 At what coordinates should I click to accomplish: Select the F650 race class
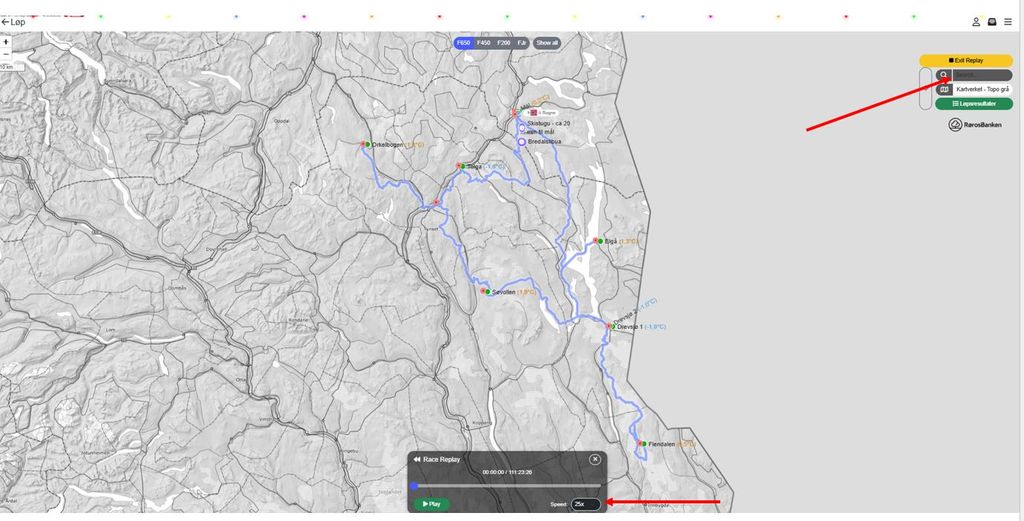(464, 43)
